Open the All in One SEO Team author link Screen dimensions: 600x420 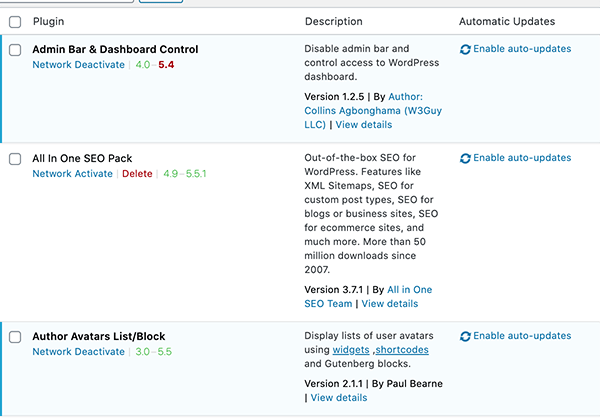[368, 297]
